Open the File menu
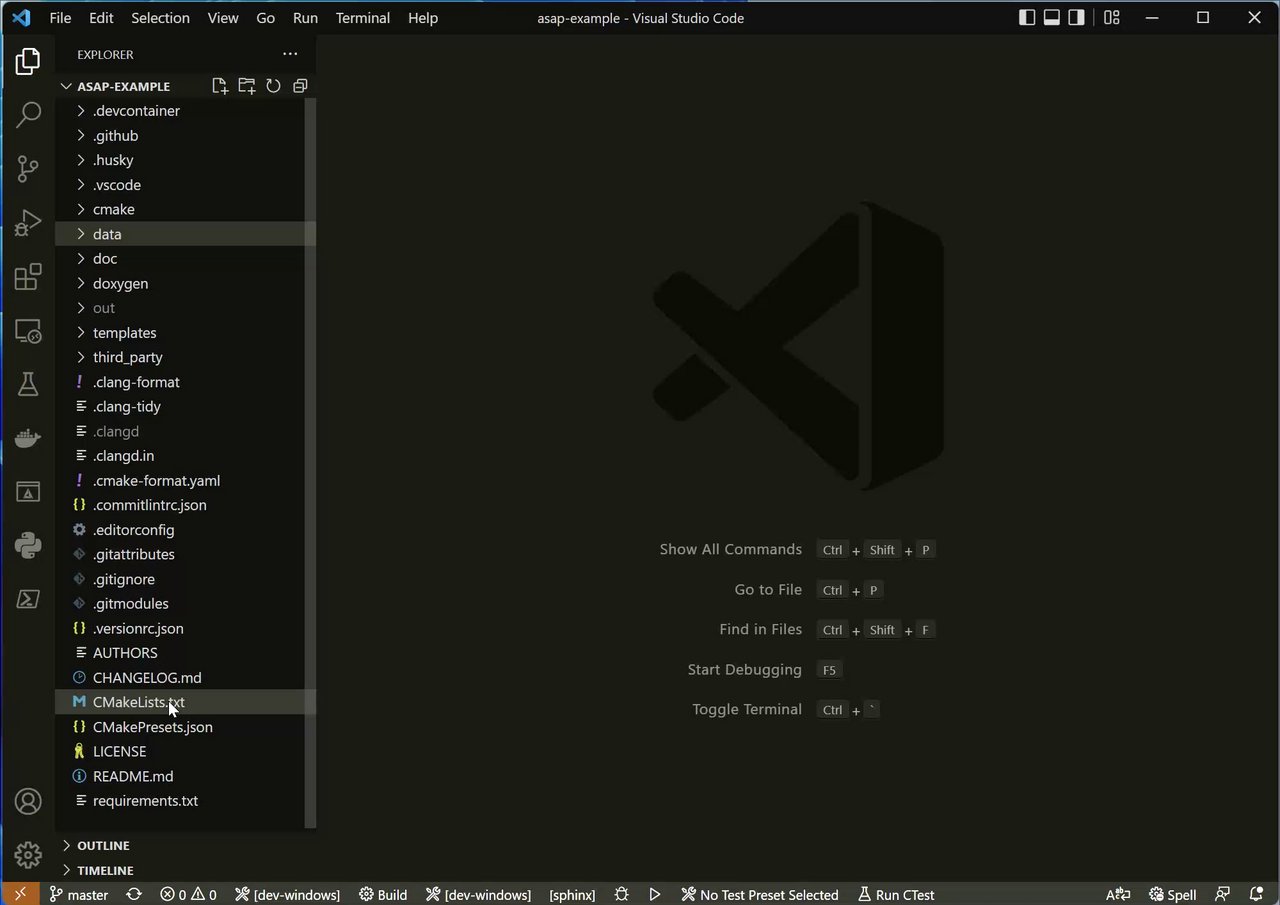 (x=60, y=18)
